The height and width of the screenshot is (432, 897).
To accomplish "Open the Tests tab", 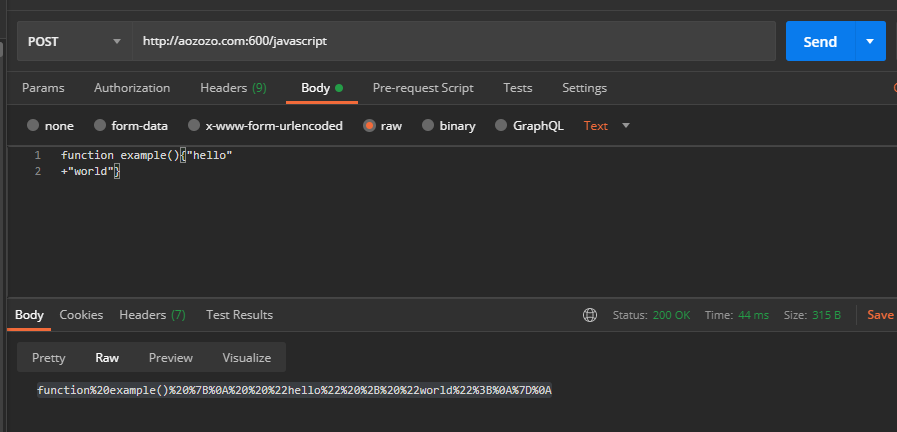I will coord(518,88).
